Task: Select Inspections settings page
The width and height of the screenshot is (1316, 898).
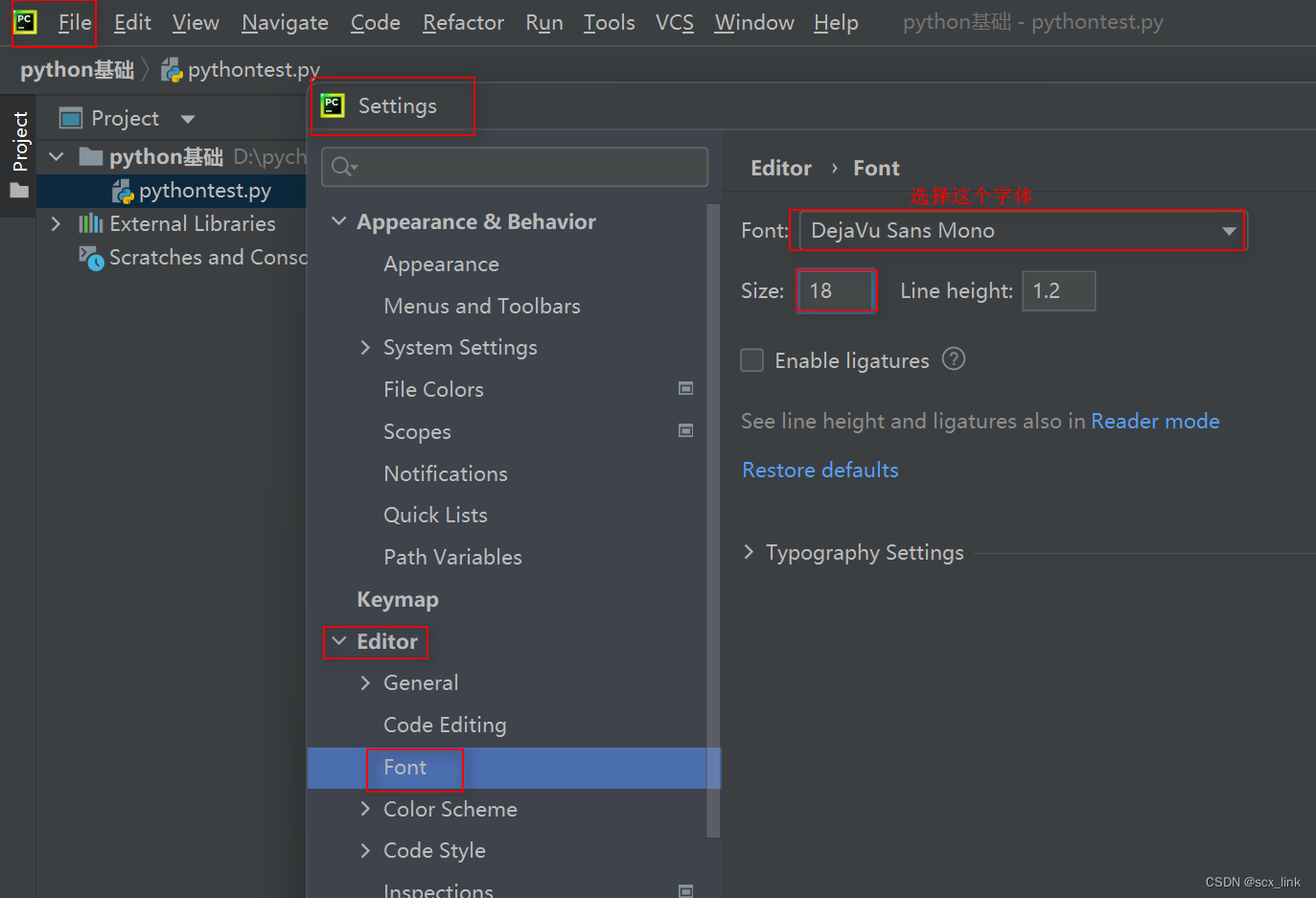Action: [438, 890]
